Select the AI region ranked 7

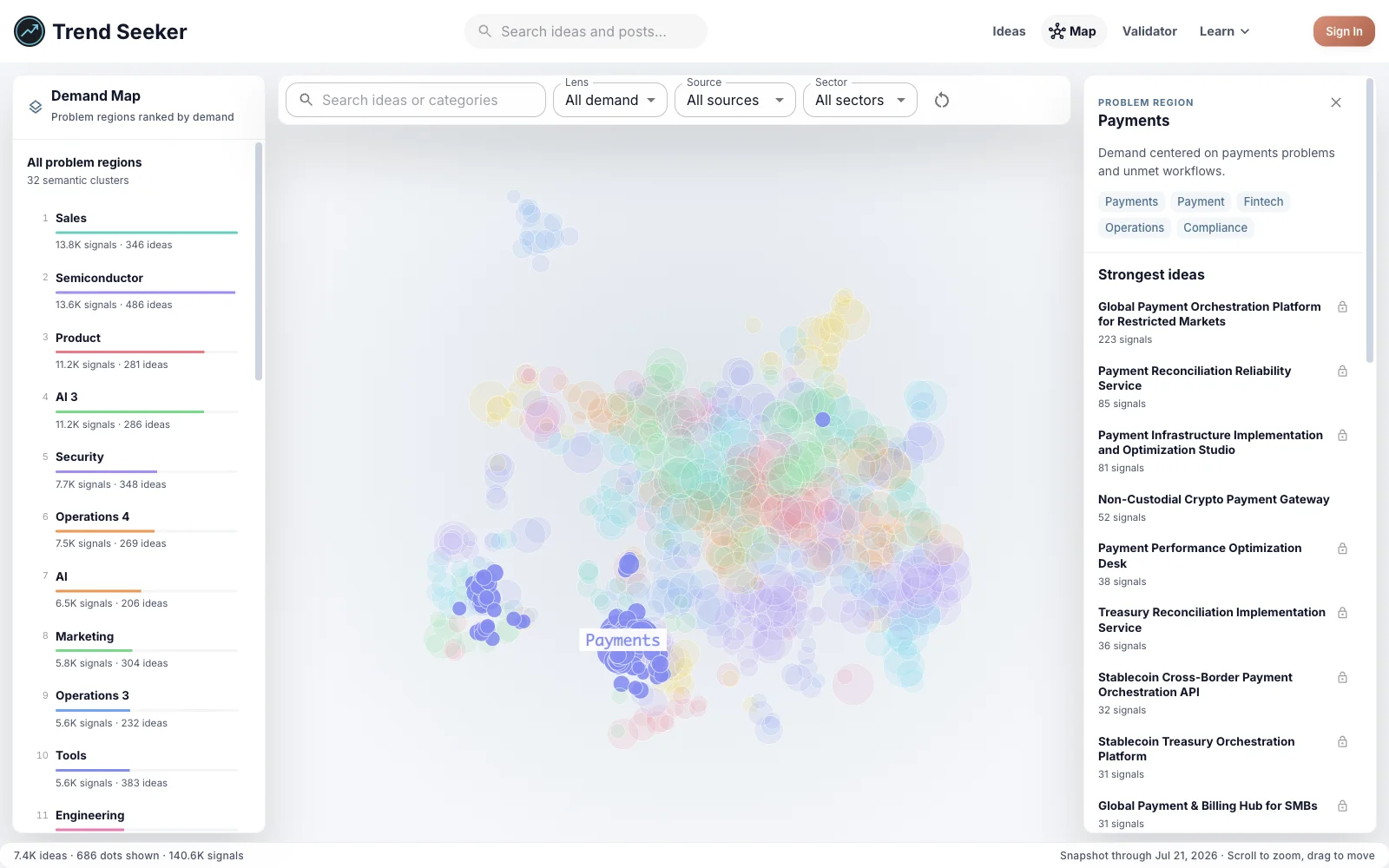(139, 589)
